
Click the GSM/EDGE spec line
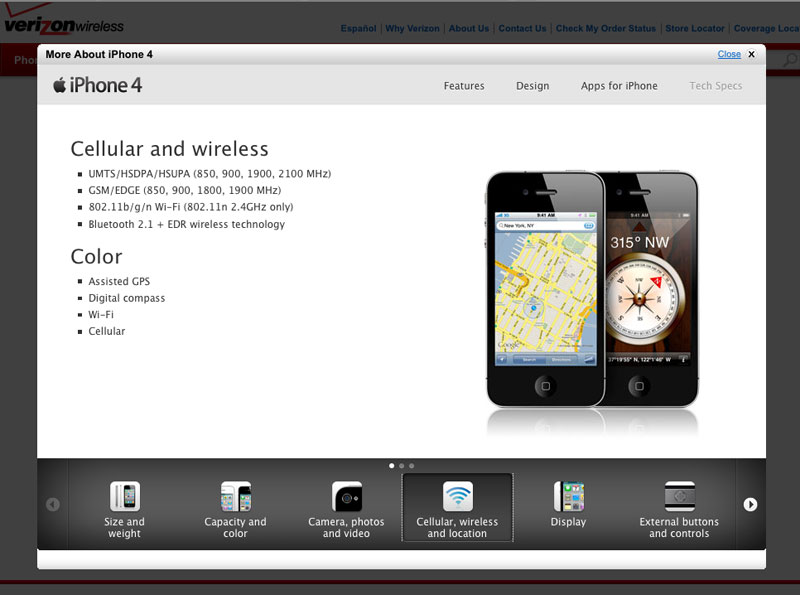(x=185, y=190)
